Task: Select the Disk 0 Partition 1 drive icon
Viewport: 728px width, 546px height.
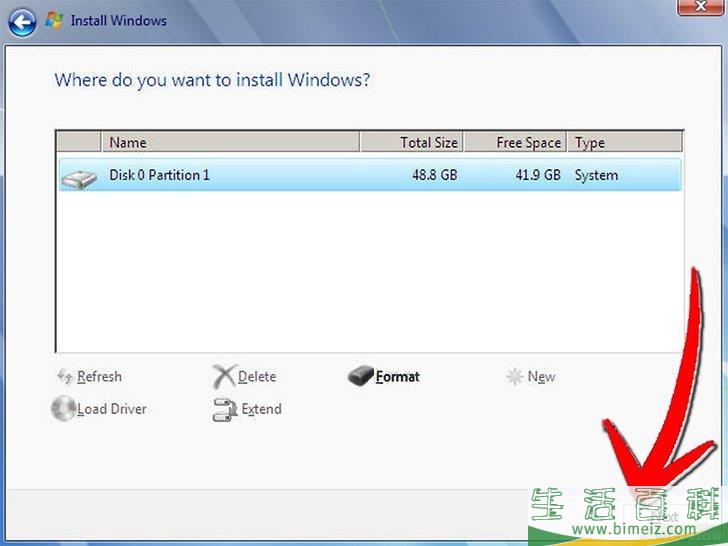Action: click(79, 179)
